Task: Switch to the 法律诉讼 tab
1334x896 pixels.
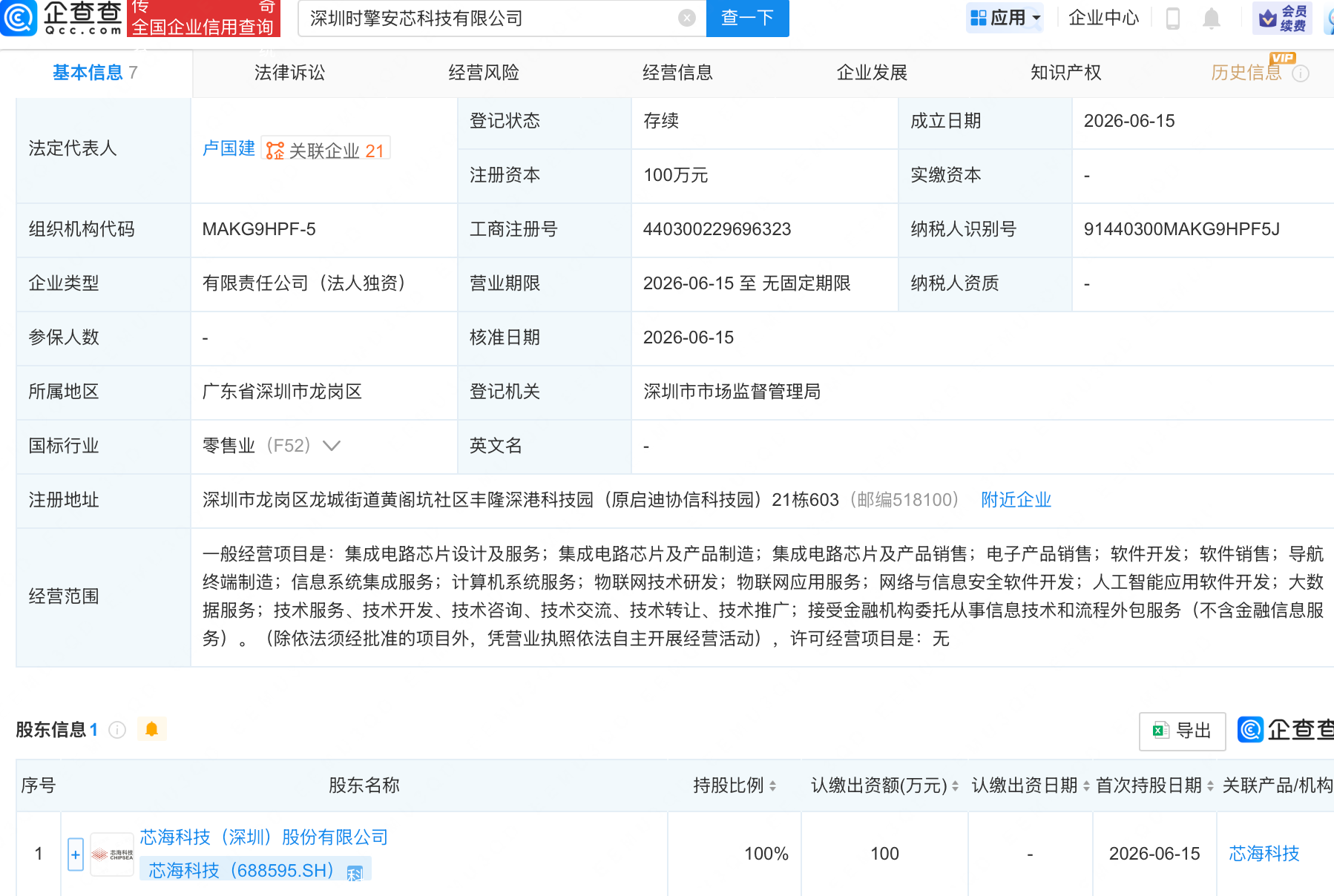Action: pyautogui.click(x=290, y=73)
